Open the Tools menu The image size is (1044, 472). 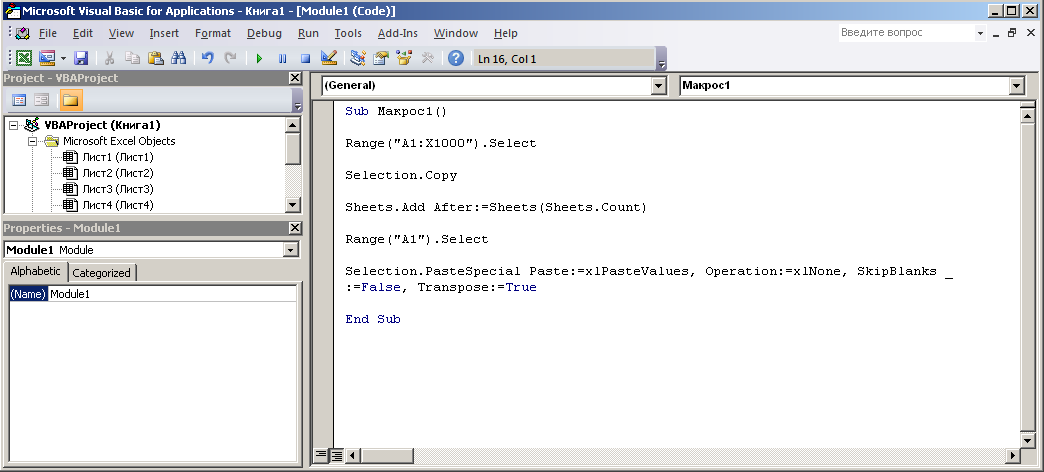coord(348,33)
